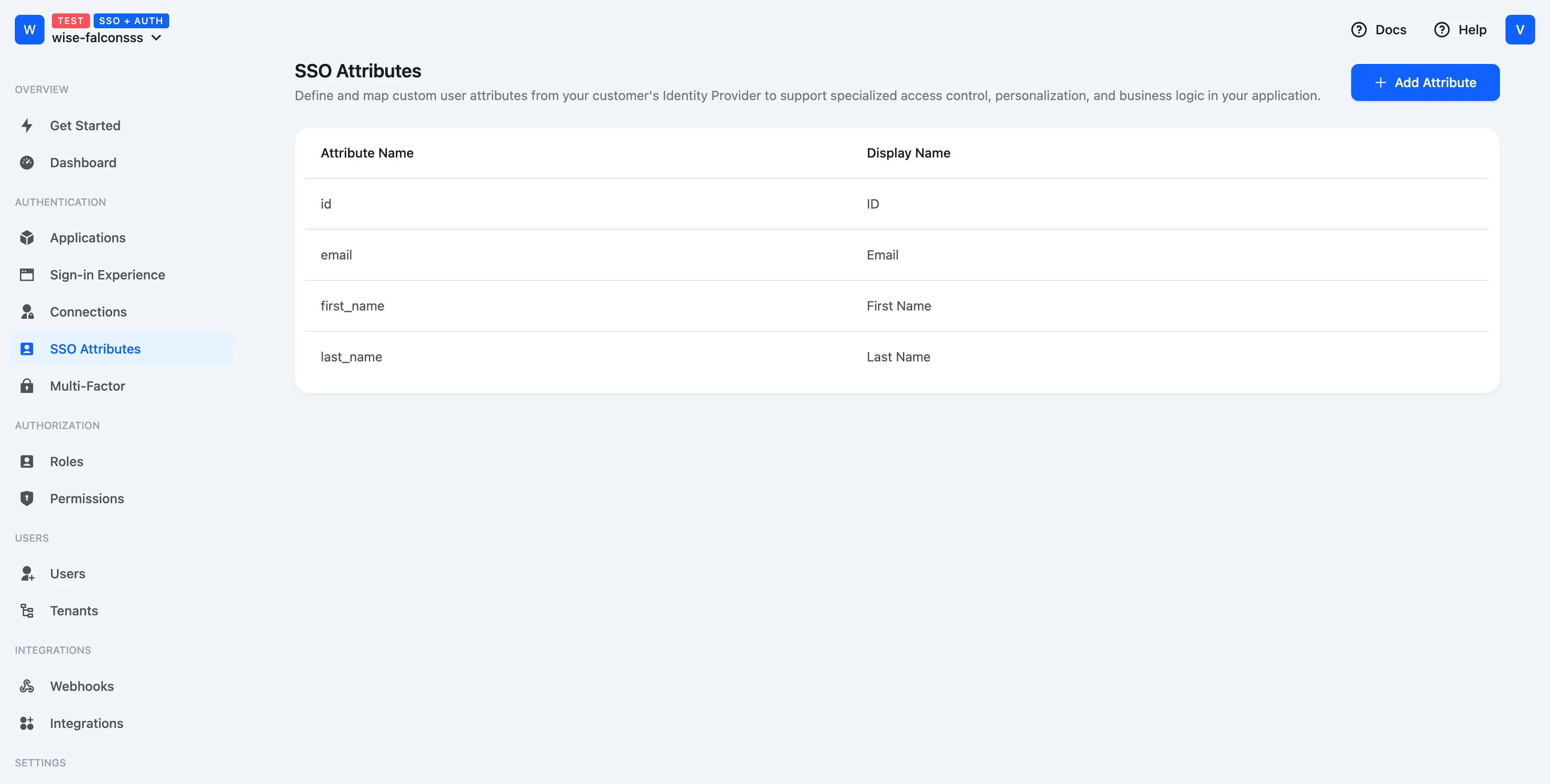Select the Webhooks integration icon
This screenshot has width=1550, height=784.
27,685
